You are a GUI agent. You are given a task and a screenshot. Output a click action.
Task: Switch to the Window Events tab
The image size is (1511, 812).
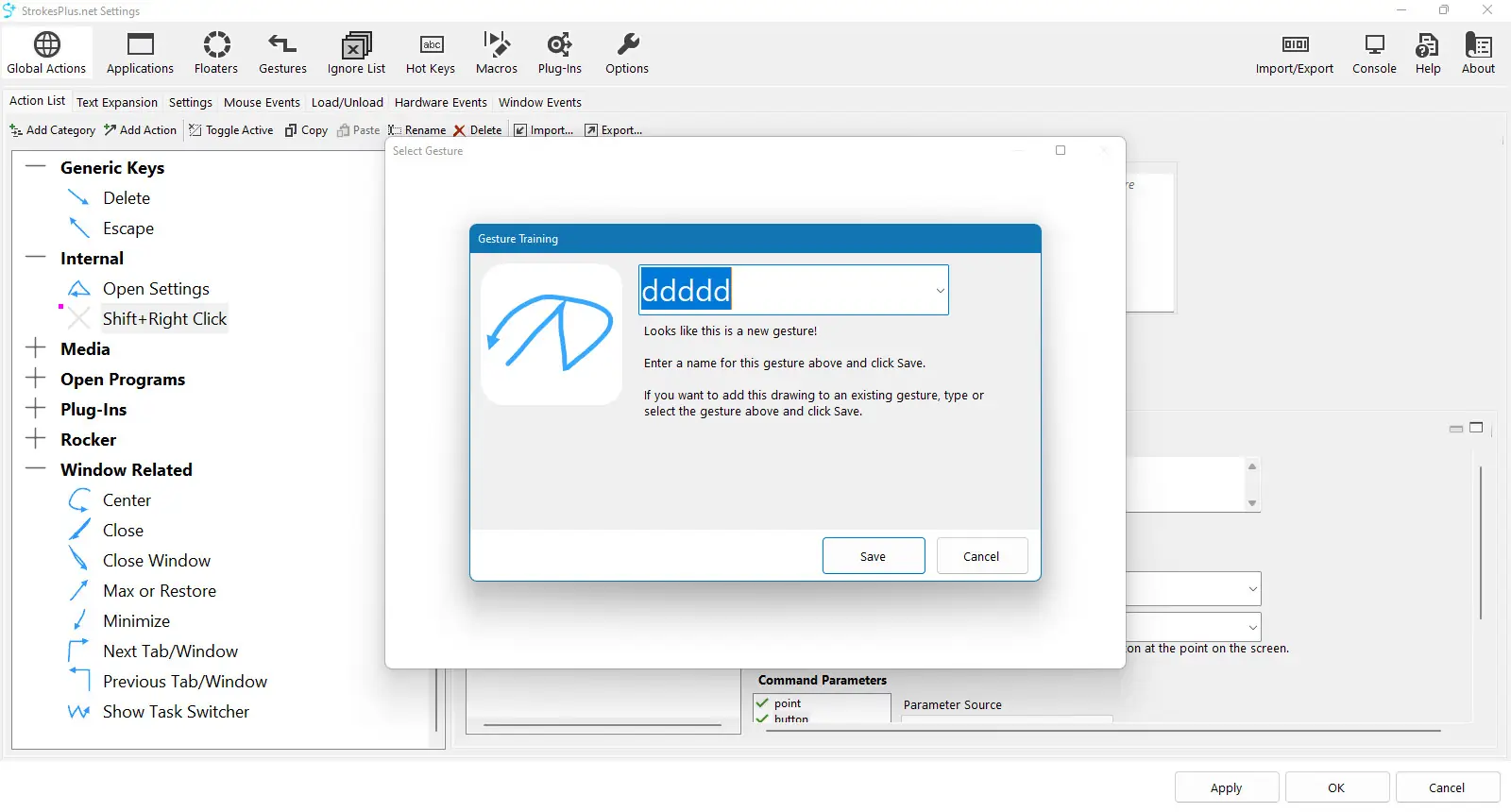pyautogui.click(x=540, y=102)
